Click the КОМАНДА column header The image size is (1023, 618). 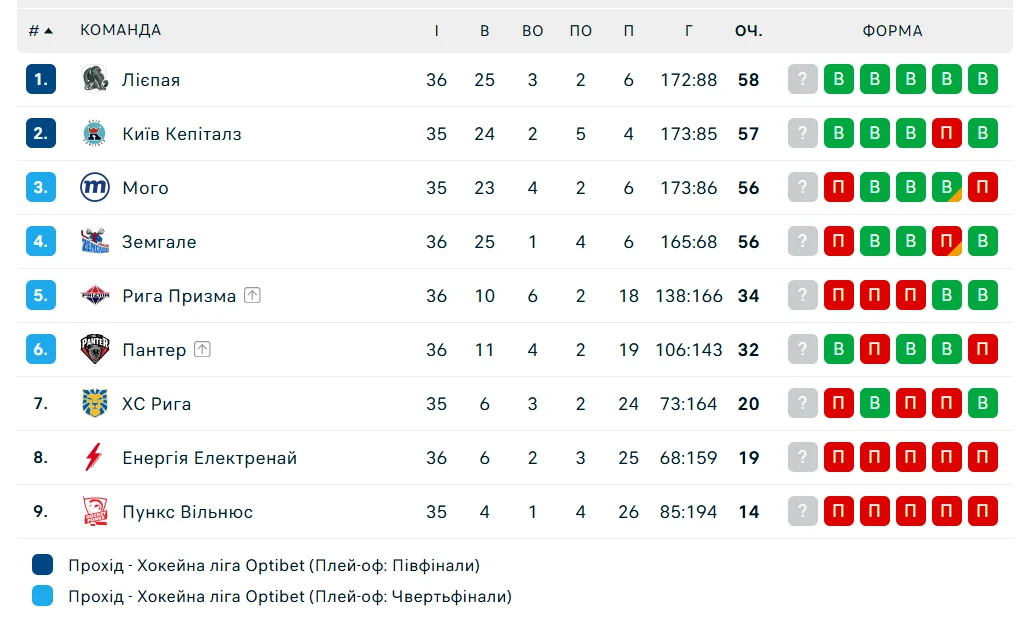click(x=120, y=31)
